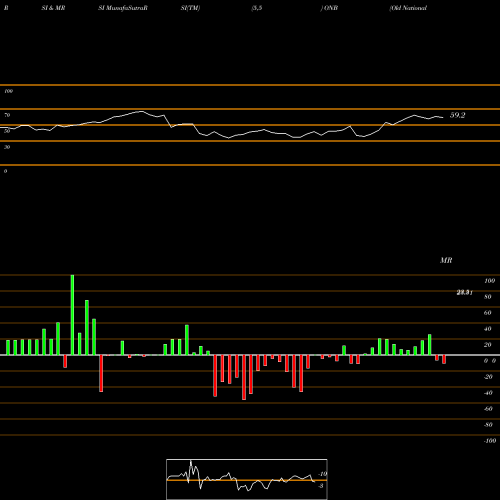
Task: Click the MR axis label -40
Action: coord(488,393)
